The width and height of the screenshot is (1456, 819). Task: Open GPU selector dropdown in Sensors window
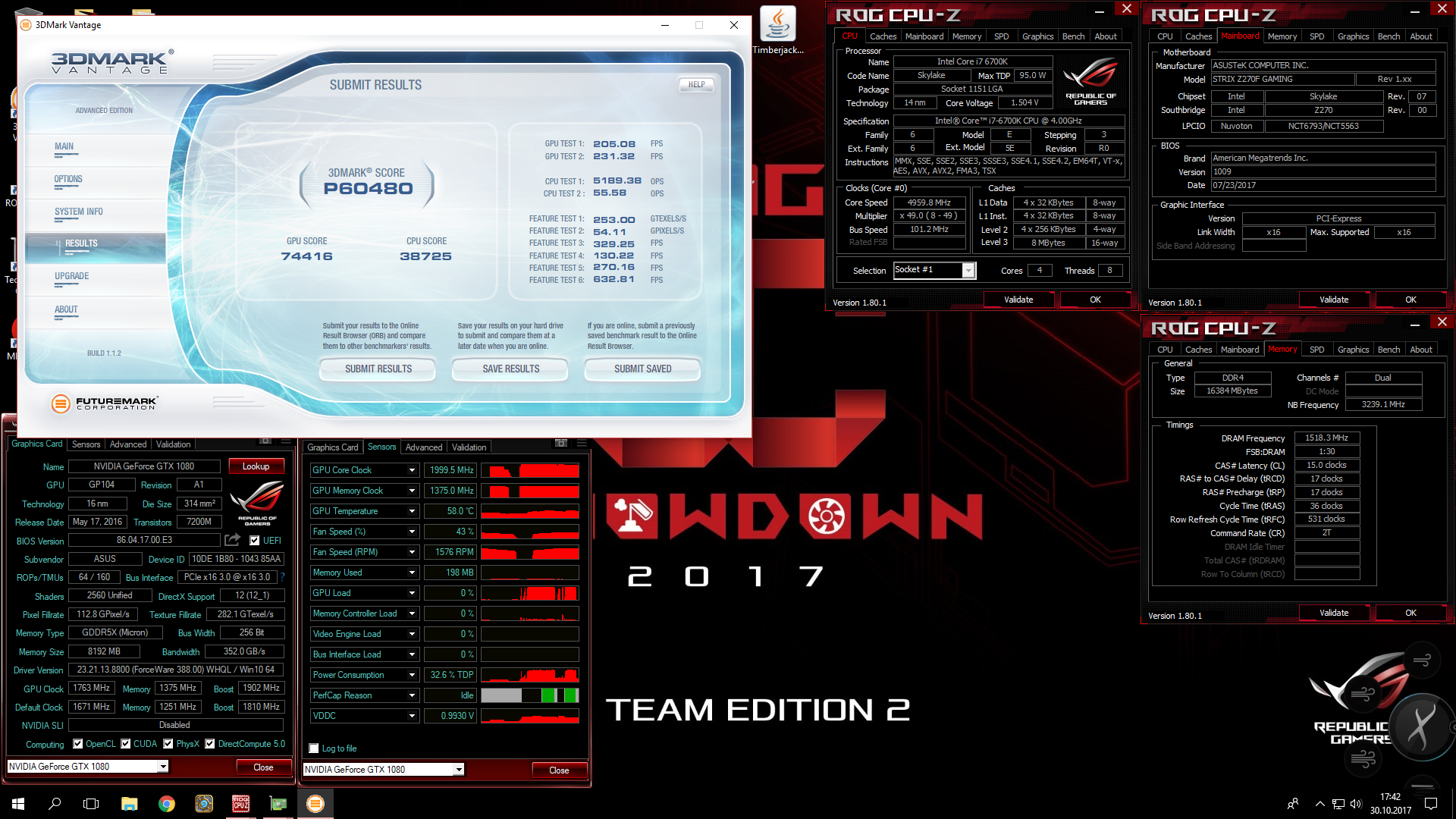coord(459,770)
